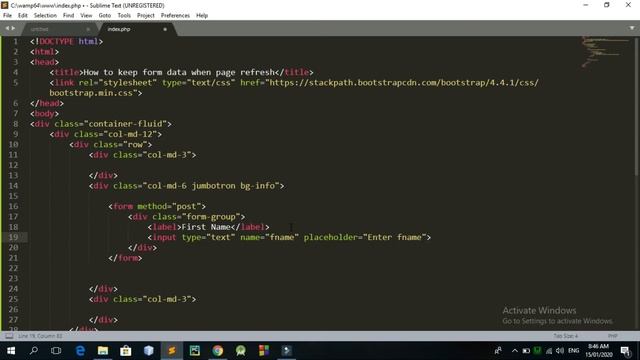Click Line 19, Column status text
Viewport: 640px width, 360px height.
point(40,336)
